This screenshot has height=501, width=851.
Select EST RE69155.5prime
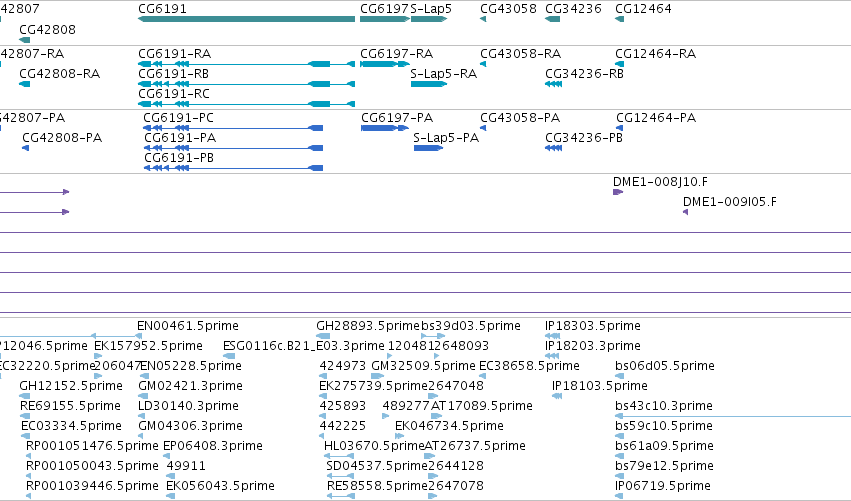pos(70,406)
